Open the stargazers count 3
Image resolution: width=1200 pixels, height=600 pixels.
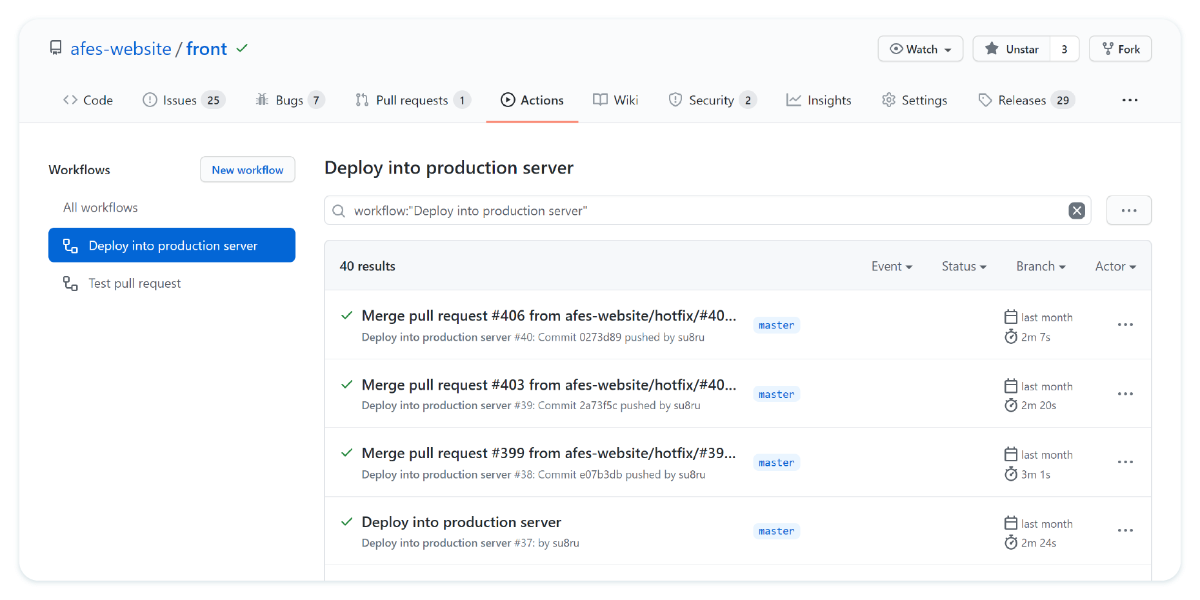(x=1064, y=49)
